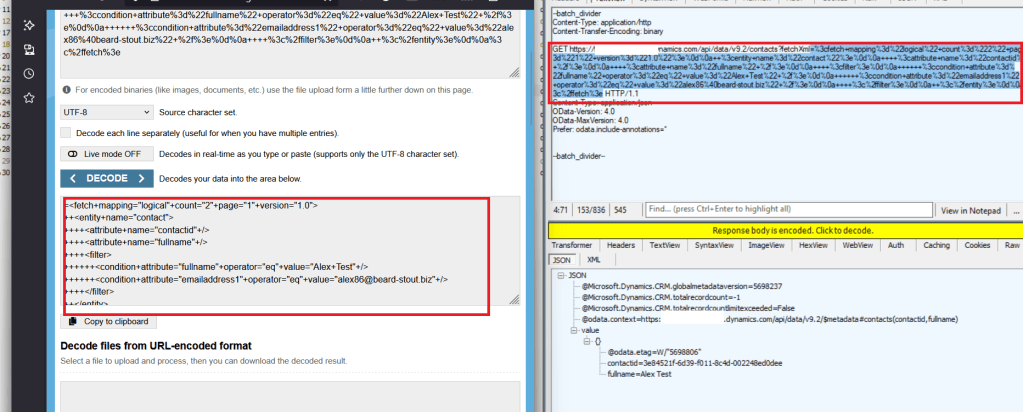
Task: Click OData-MaxVersion: 4.0 header line
Action: coord(590,121)
